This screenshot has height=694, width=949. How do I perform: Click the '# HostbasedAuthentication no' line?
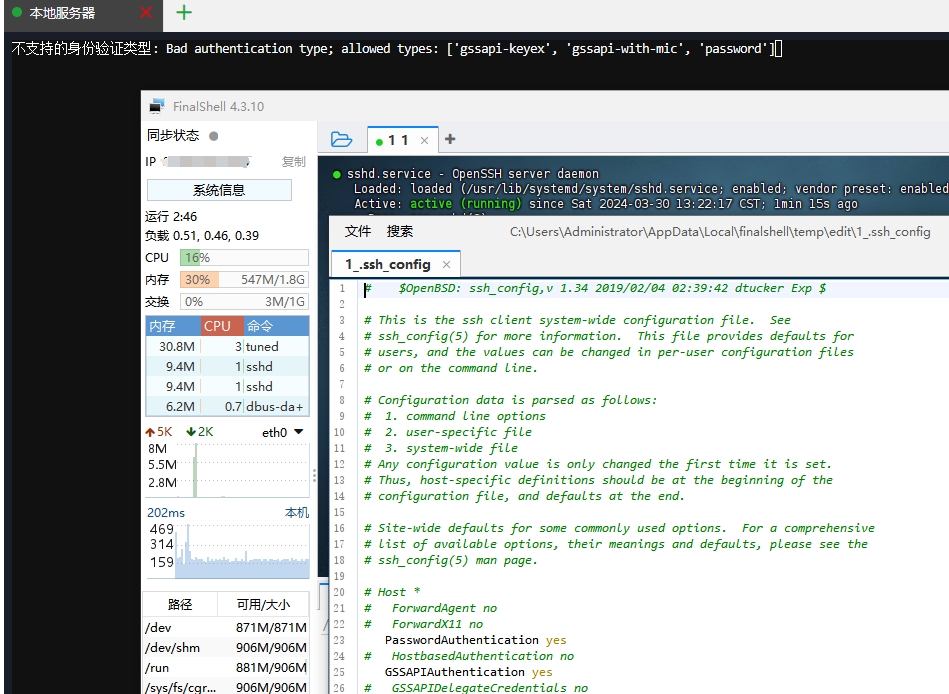(x=469, y=656)
